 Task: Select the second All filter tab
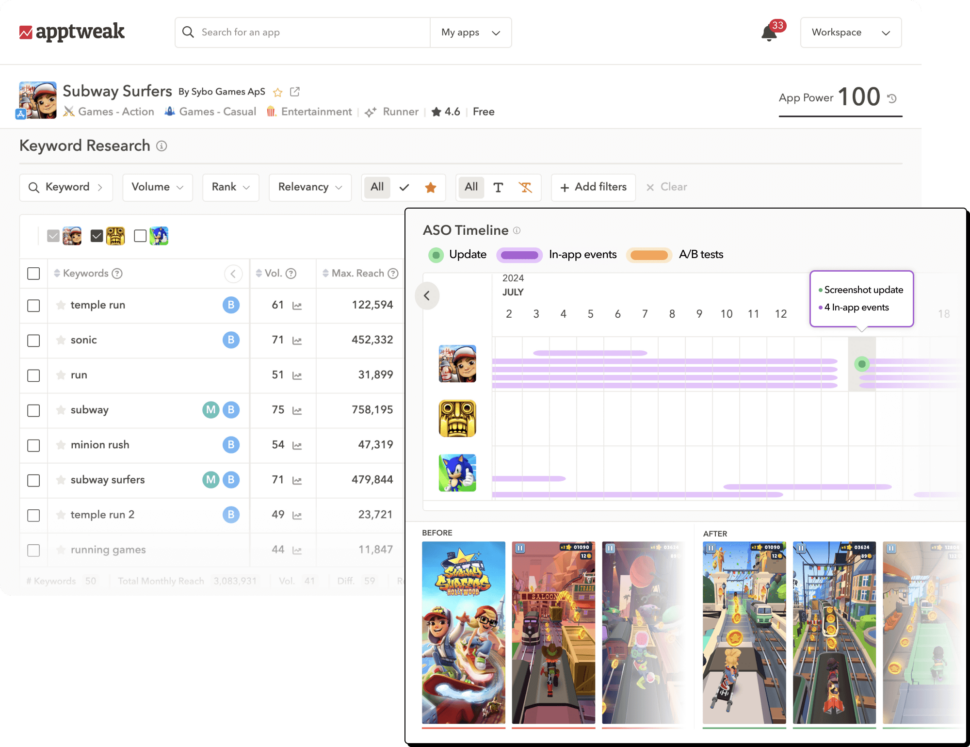click(471, 187)
